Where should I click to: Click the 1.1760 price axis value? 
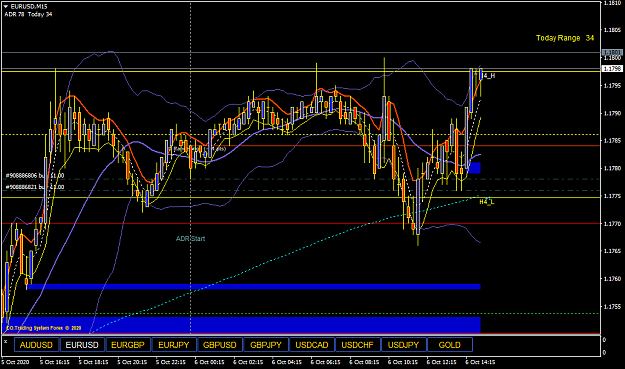click(612, 279)
